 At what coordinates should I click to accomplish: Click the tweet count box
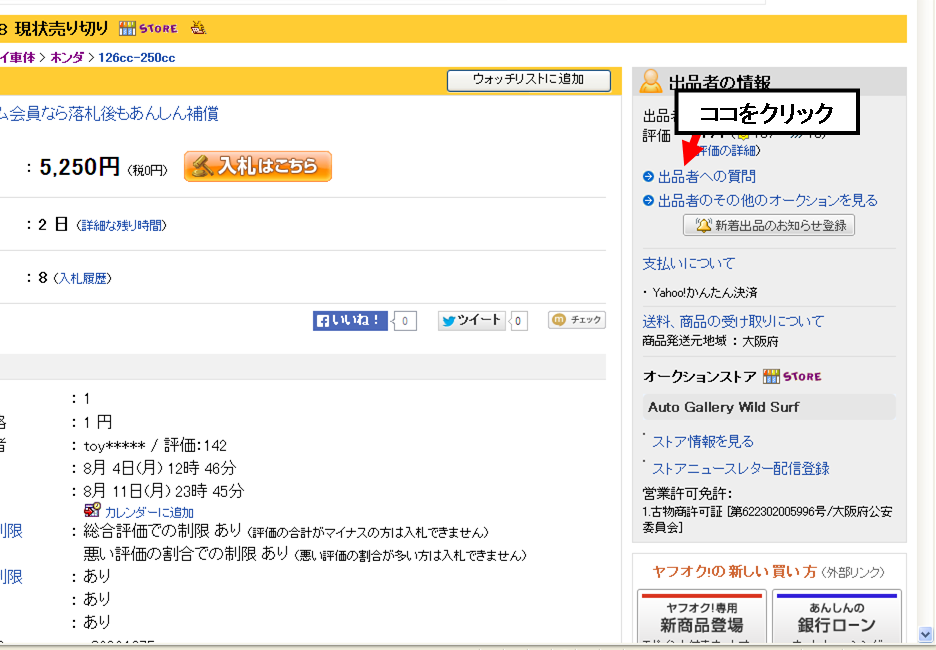click(x=518, y=321)
